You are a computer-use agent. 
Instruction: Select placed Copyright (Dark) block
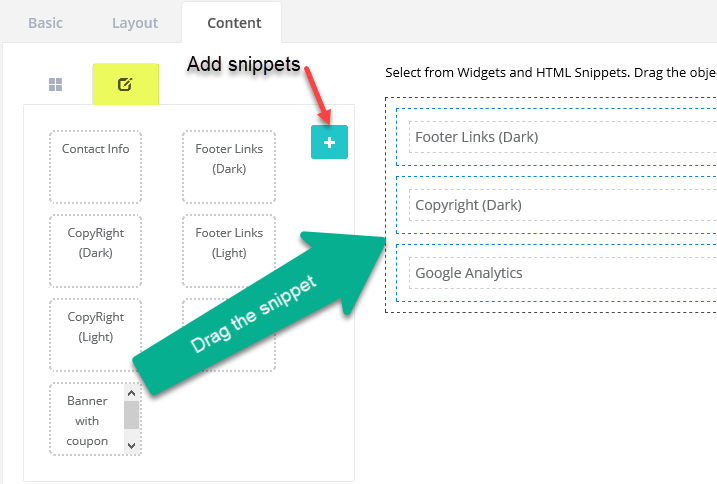[x=562, y=205]
